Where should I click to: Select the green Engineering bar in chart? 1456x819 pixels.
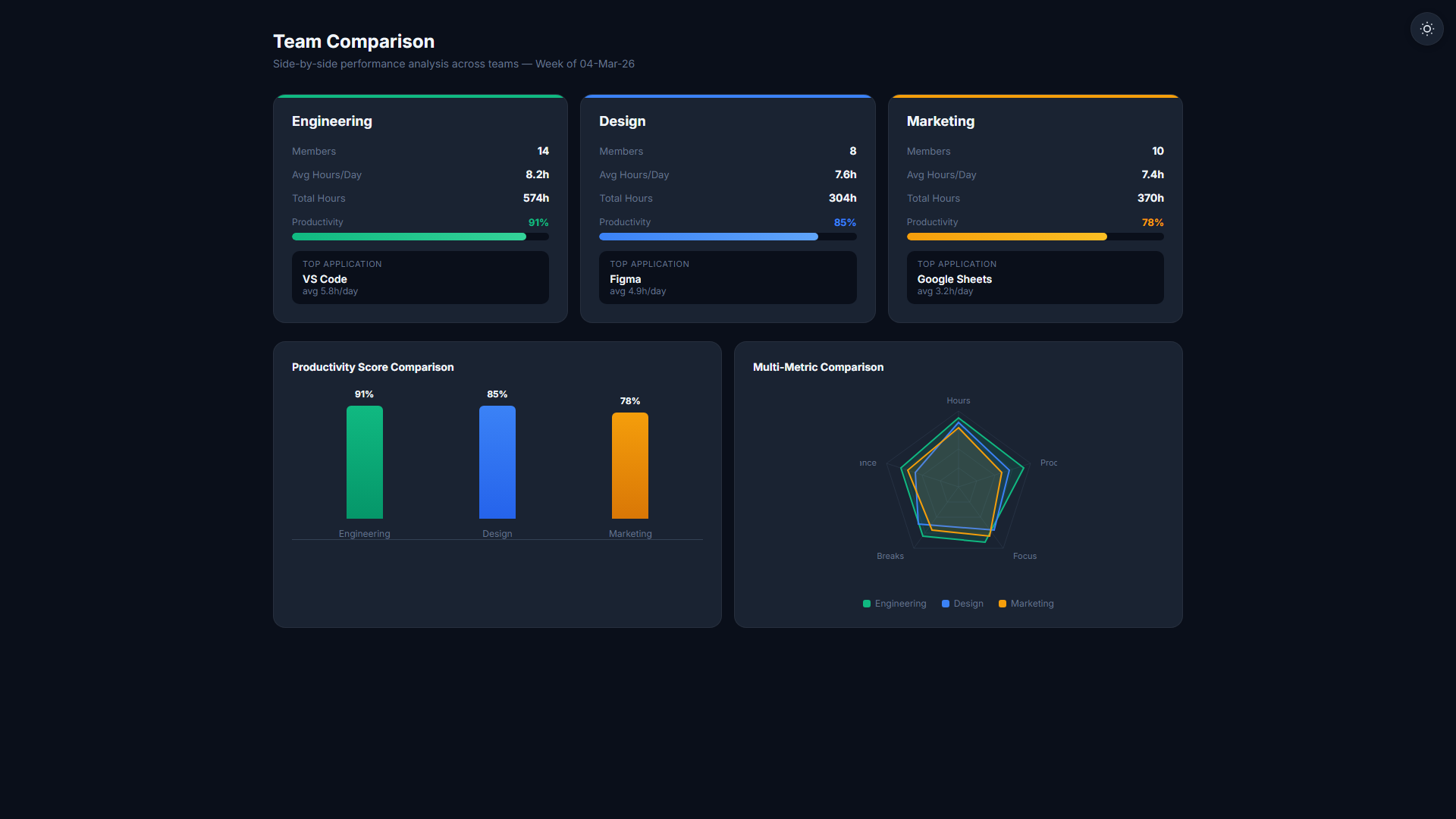click(365, 462)
